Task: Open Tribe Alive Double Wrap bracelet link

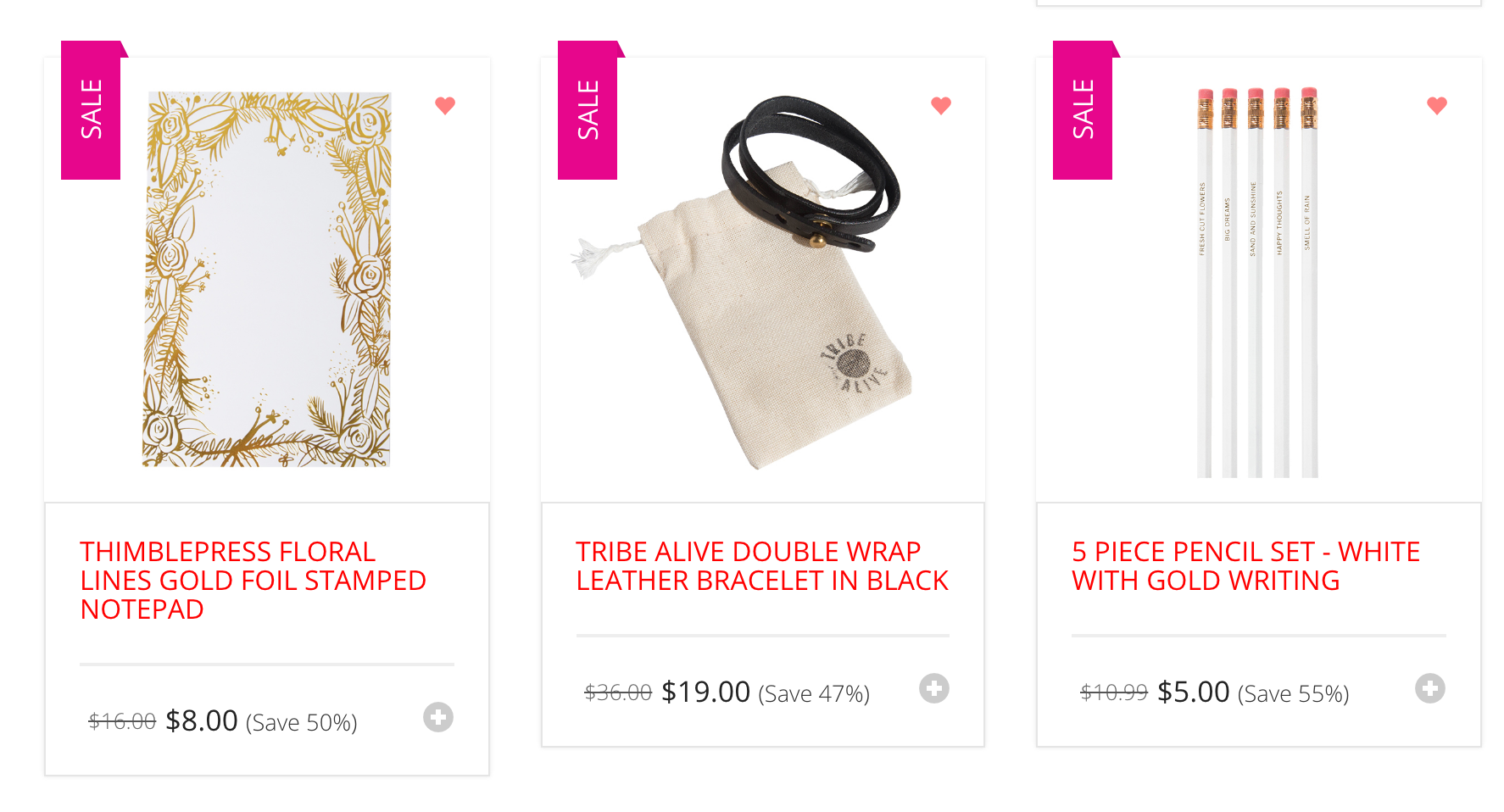Action: point(761,566)
